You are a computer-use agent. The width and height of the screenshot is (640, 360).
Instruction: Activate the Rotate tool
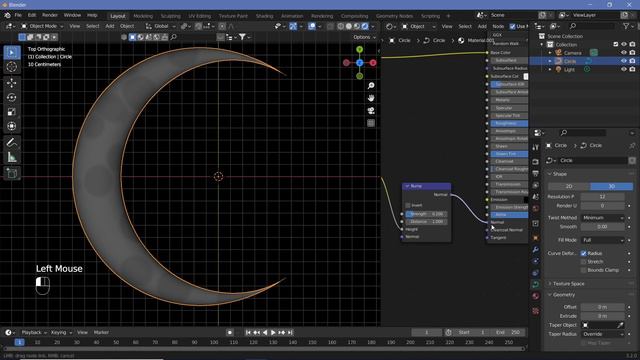tap(12, 97)
